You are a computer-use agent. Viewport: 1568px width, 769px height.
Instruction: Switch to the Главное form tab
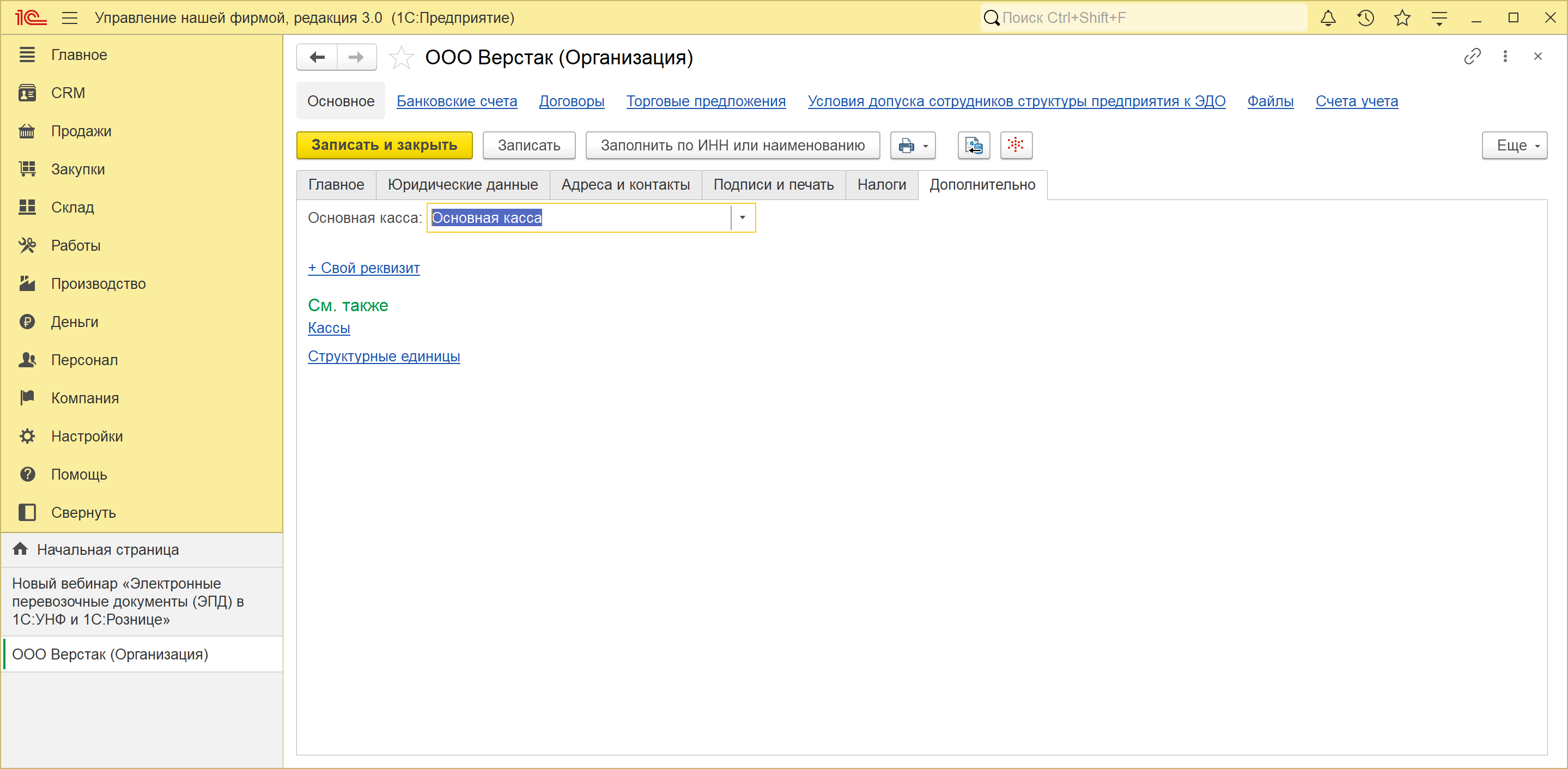[x=336, y=185]
